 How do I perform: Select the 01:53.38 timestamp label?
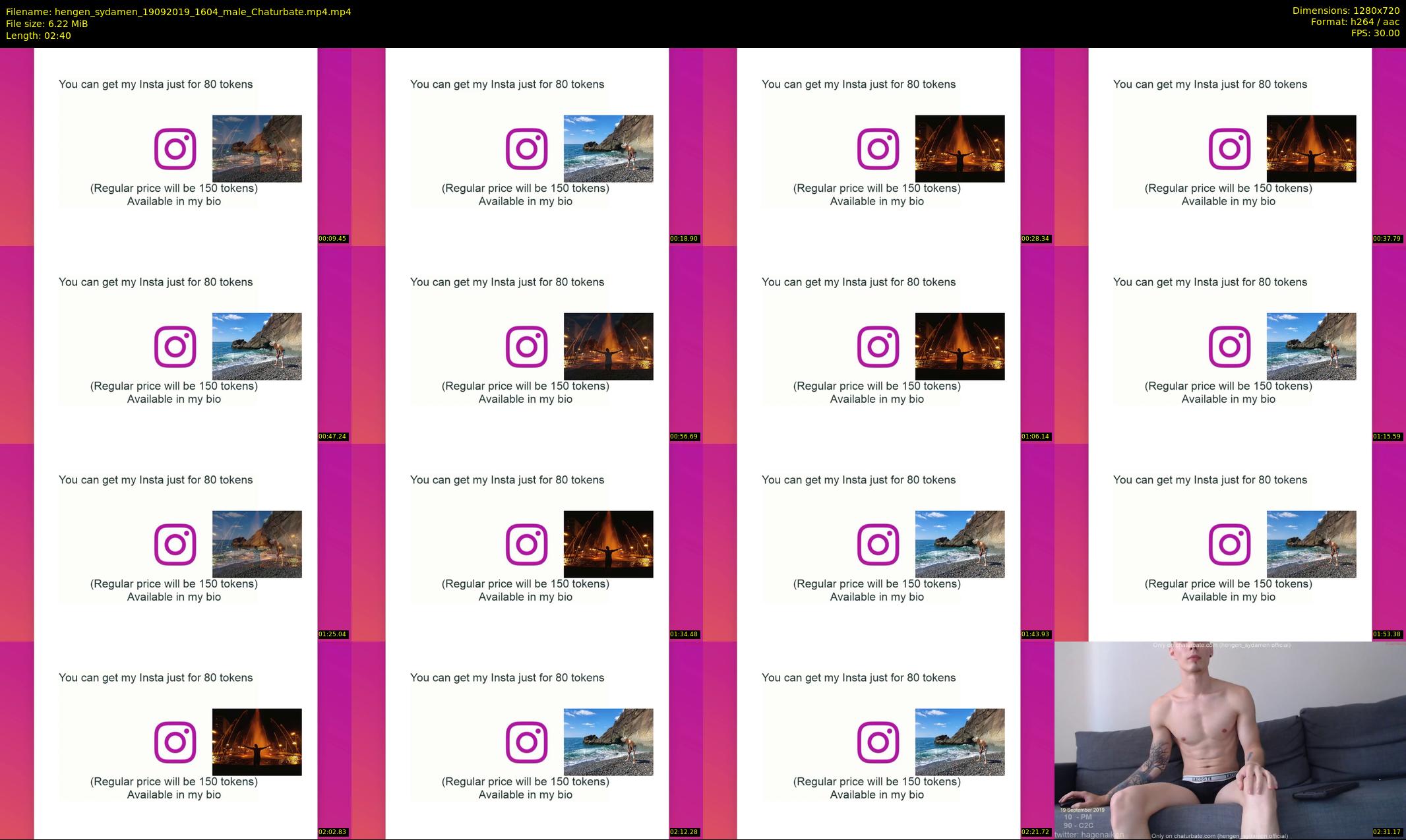point(1387,634)
